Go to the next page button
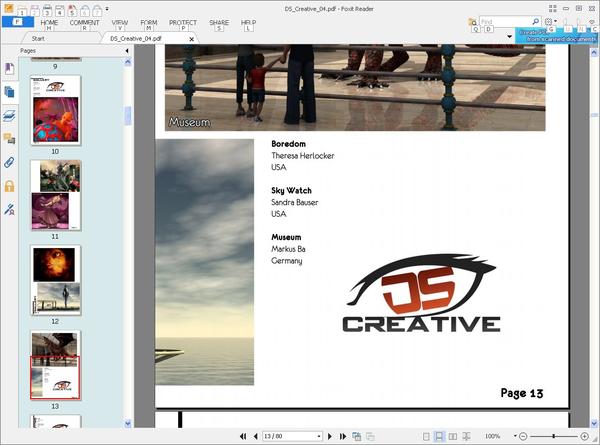 [329, 436]
